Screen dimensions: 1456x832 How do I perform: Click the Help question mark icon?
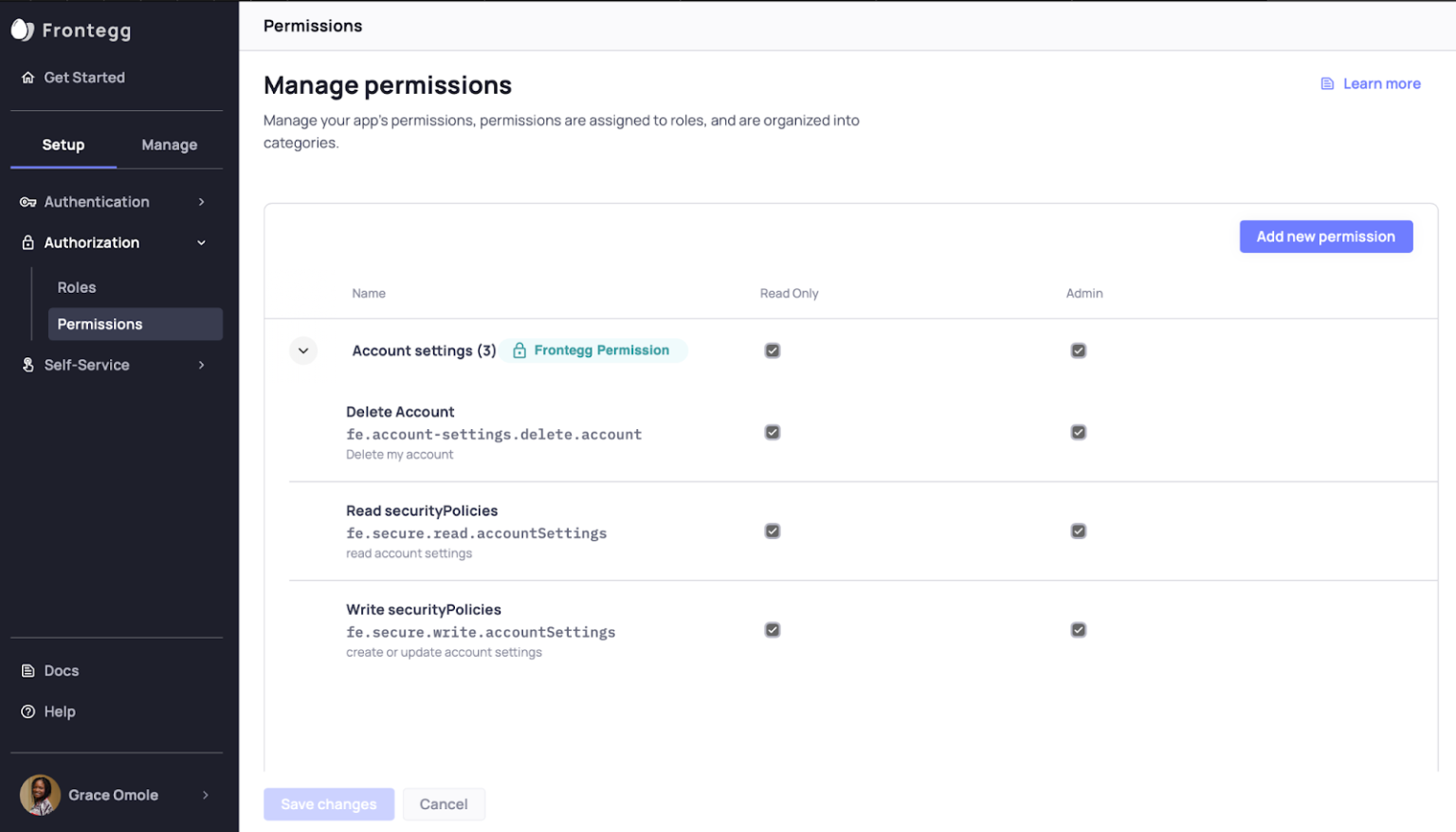click(28, 712)
